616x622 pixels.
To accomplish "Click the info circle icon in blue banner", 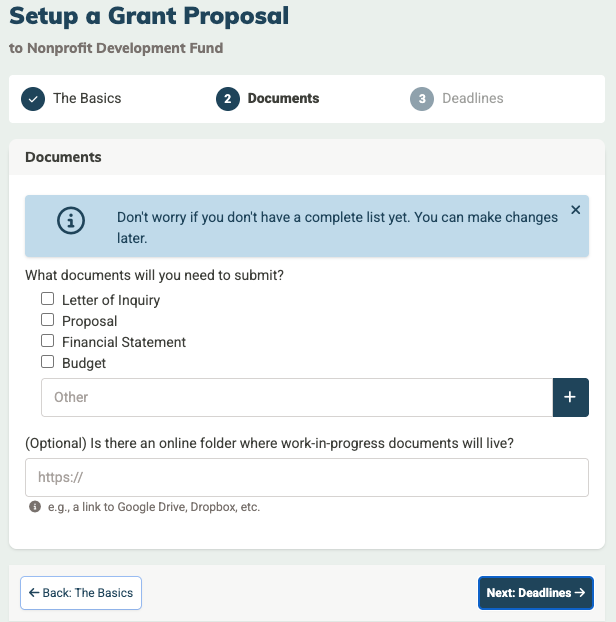I will pos(71,221).
